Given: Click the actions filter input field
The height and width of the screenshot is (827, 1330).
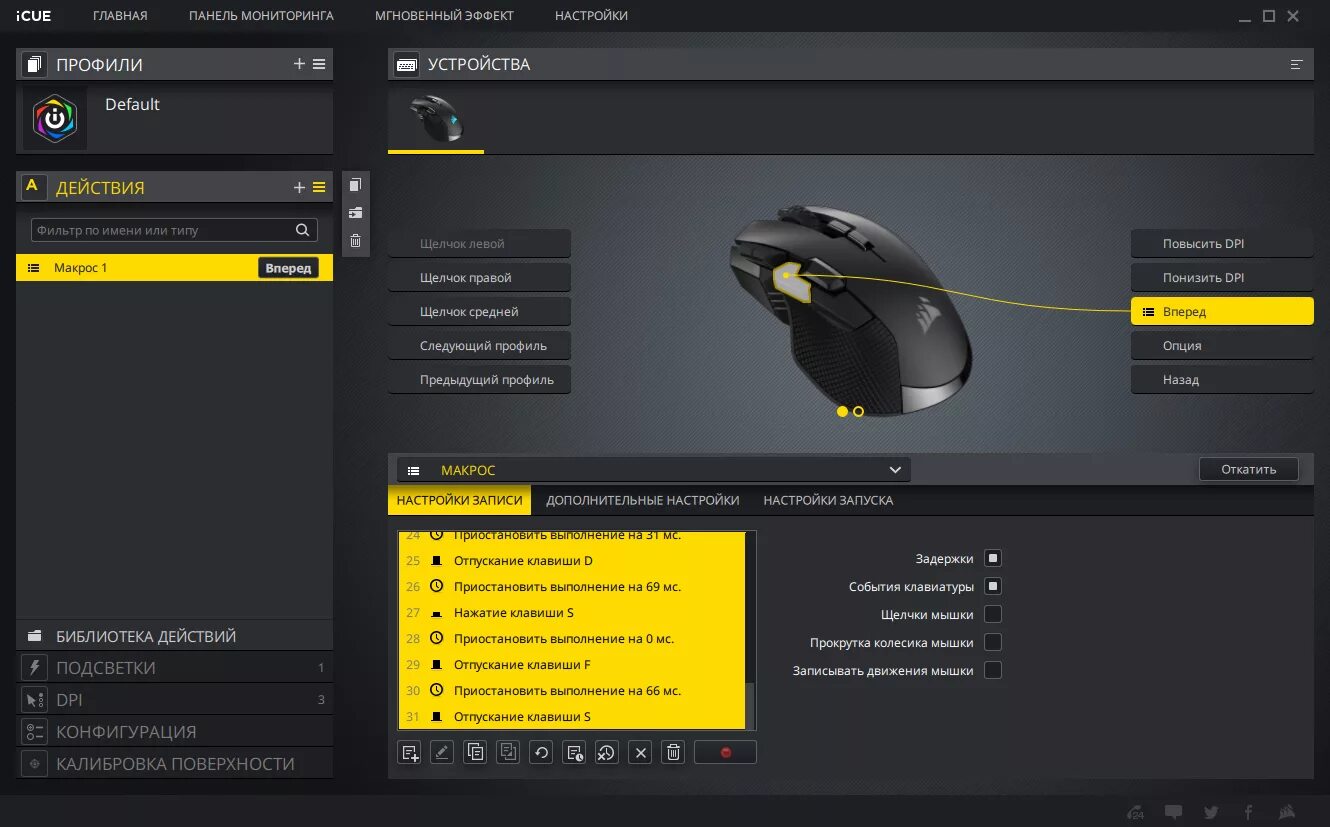Looking at the screenshot, I should pos(174,230).
